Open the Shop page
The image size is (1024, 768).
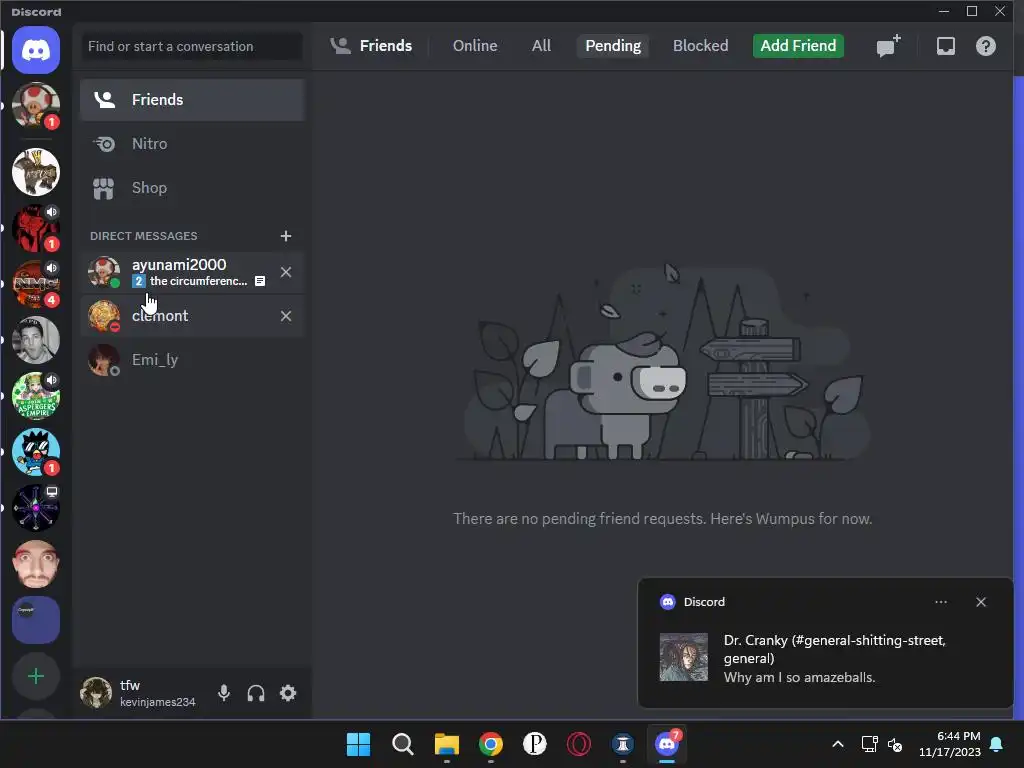tap(192, 188)
